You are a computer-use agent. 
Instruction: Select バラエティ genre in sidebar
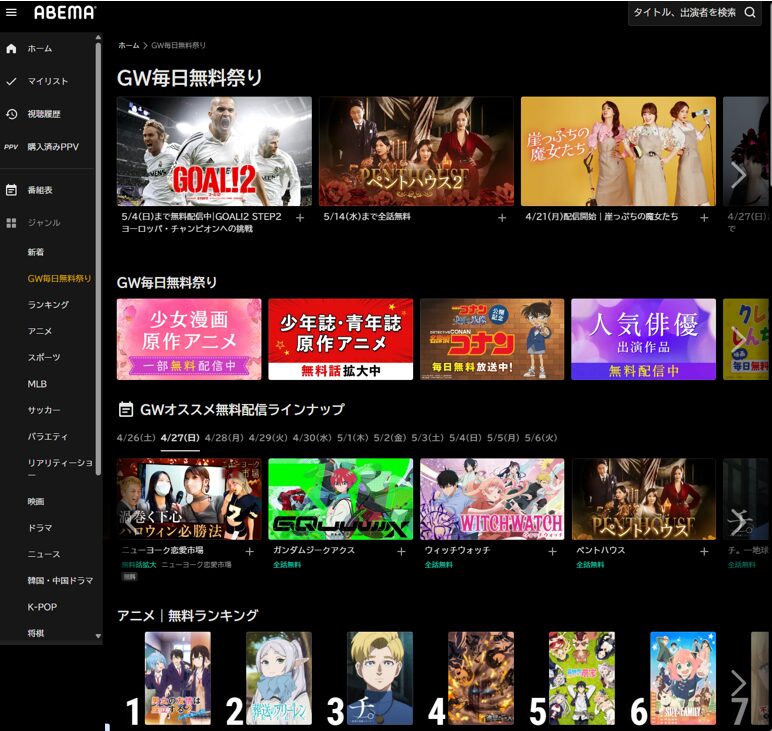pyautogui.click(x=48, y=436)
